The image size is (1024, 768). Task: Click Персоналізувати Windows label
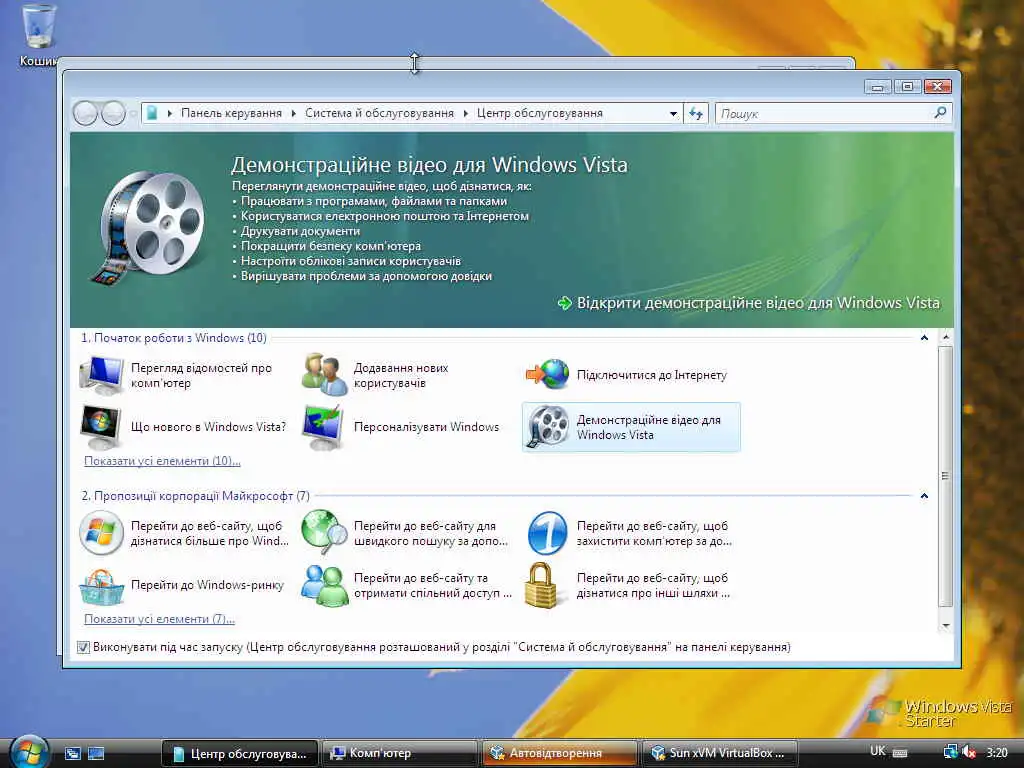coord(426,427)
